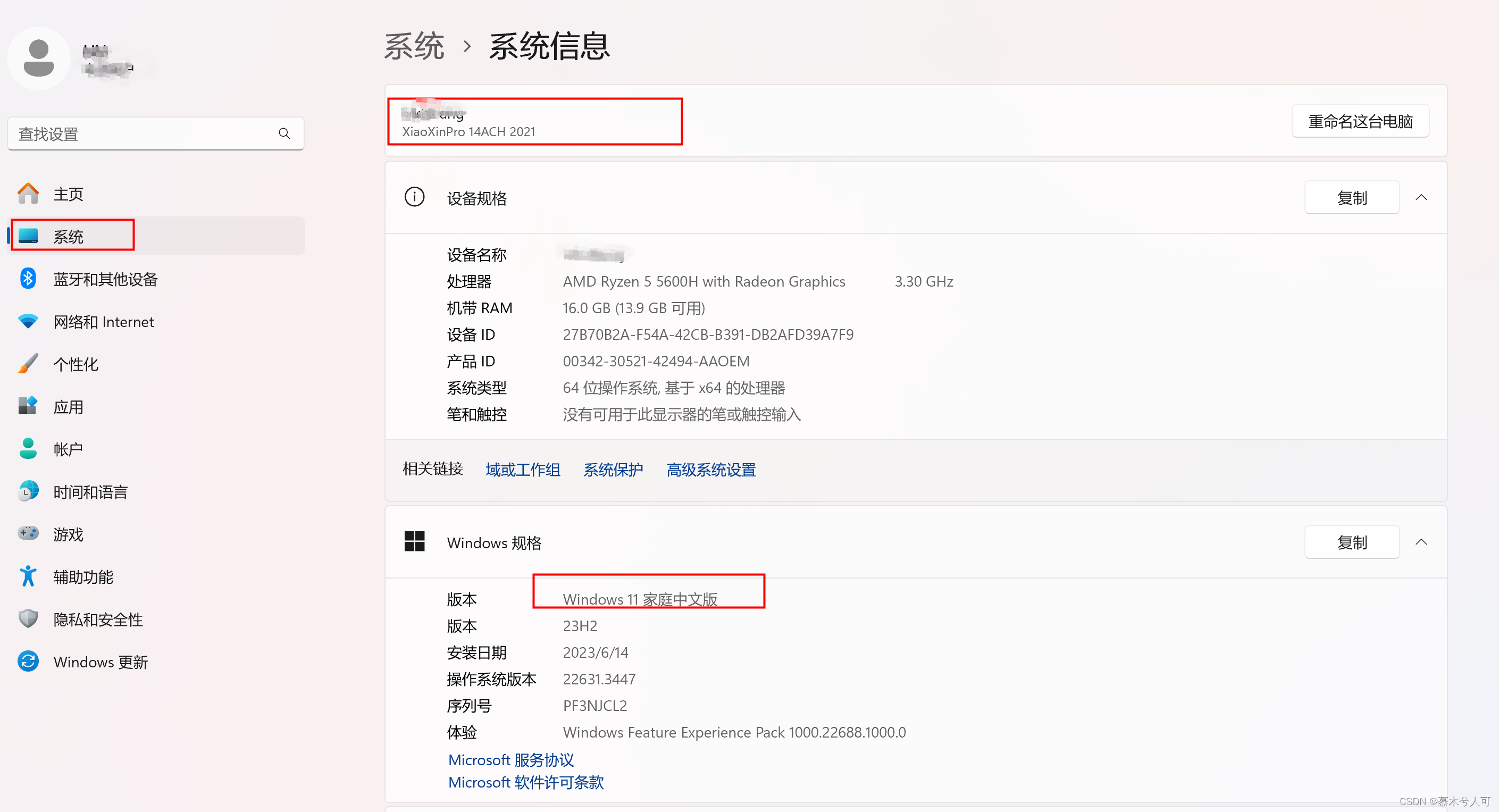The width and height of the screenshot is (1499, 812).
Task: Click the 3.30 GHz processor speed
Action: coord(924,281)
